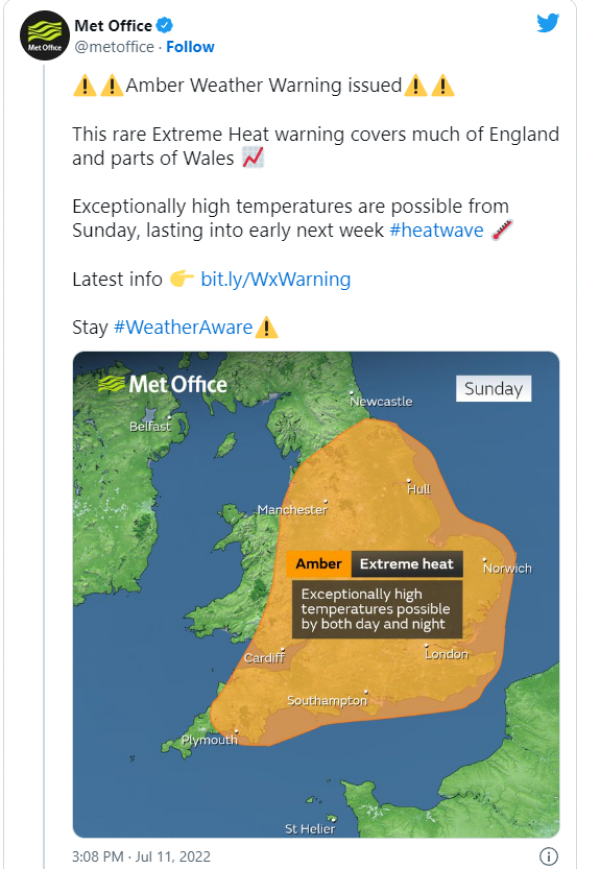Open the #WeatherAware hashtag
600x869 pixels.
point(182,327)
